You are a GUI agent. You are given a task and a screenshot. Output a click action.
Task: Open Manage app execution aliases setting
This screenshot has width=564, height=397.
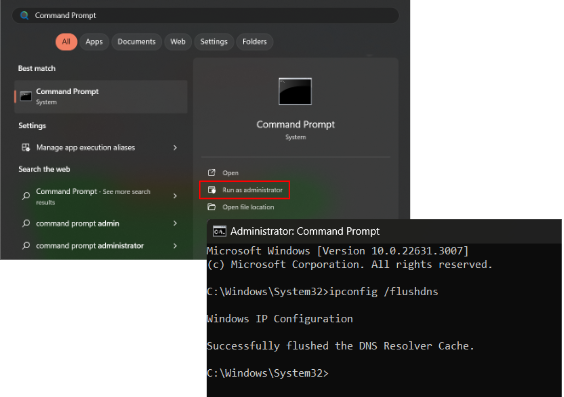(101, 147)
